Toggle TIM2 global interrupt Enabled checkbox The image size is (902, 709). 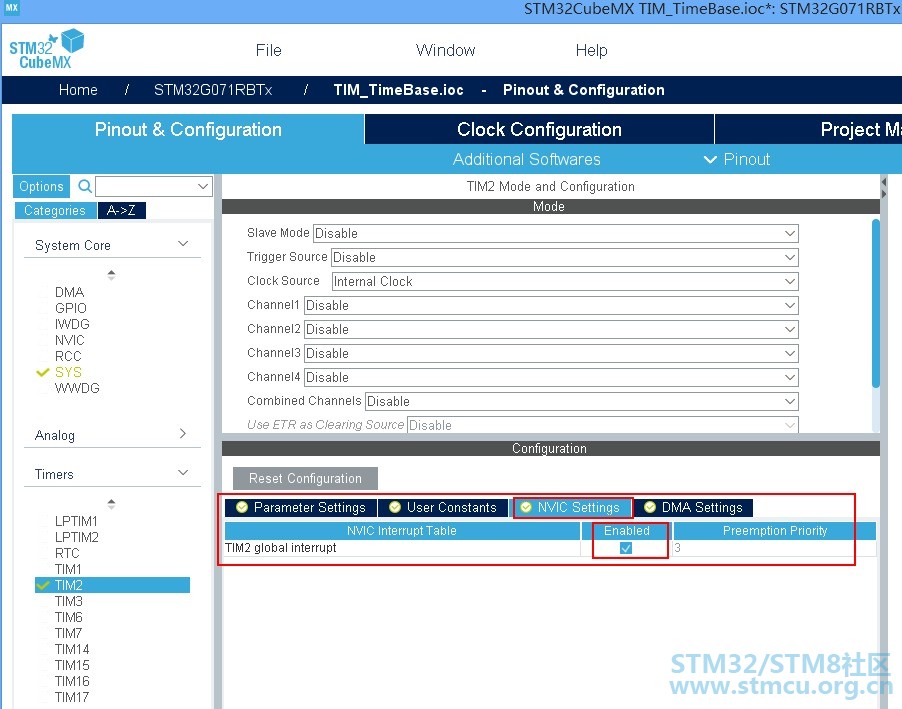click(626, 548)
